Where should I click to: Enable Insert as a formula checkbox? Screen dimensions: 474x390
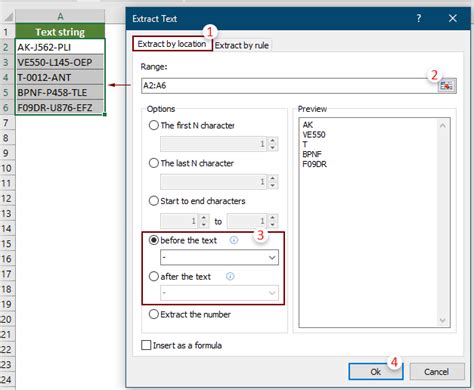point(146,345)
